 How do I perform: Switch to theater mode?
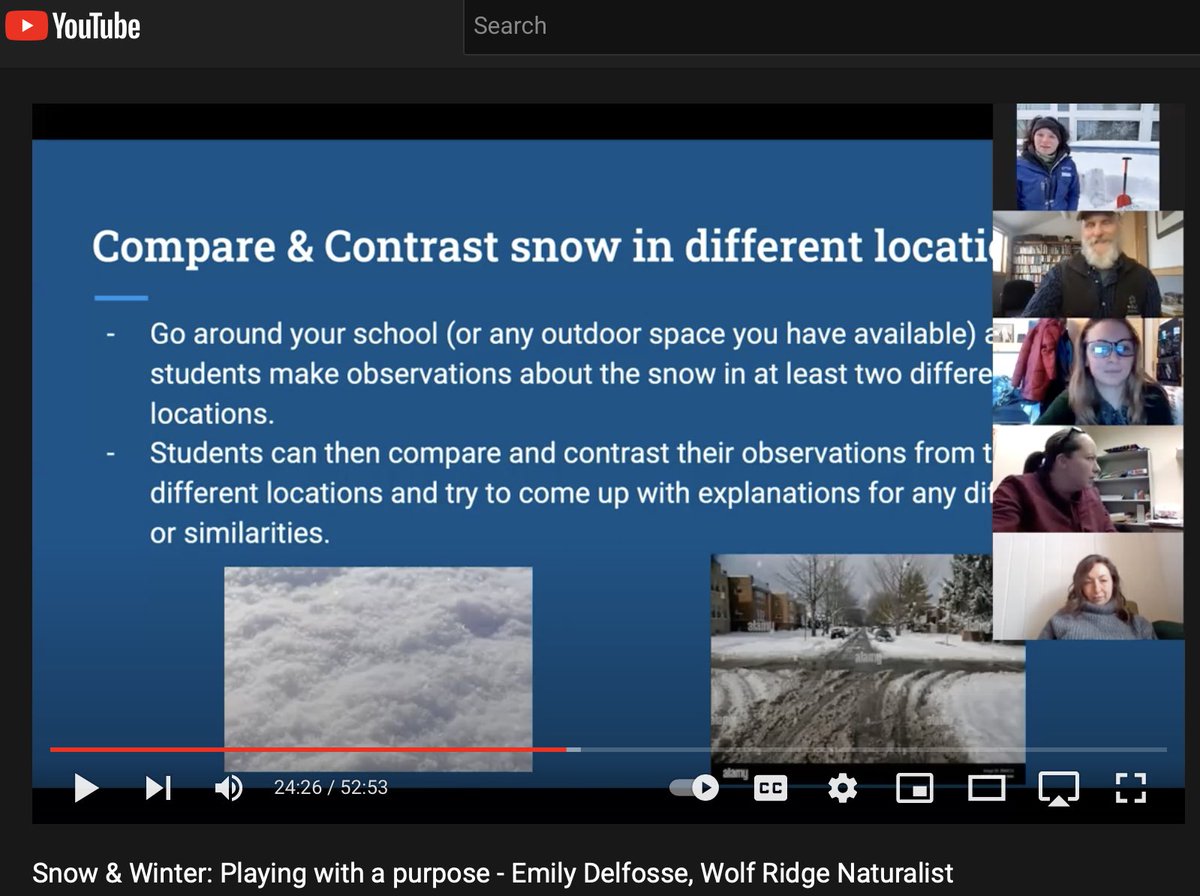tap(986, 788)
